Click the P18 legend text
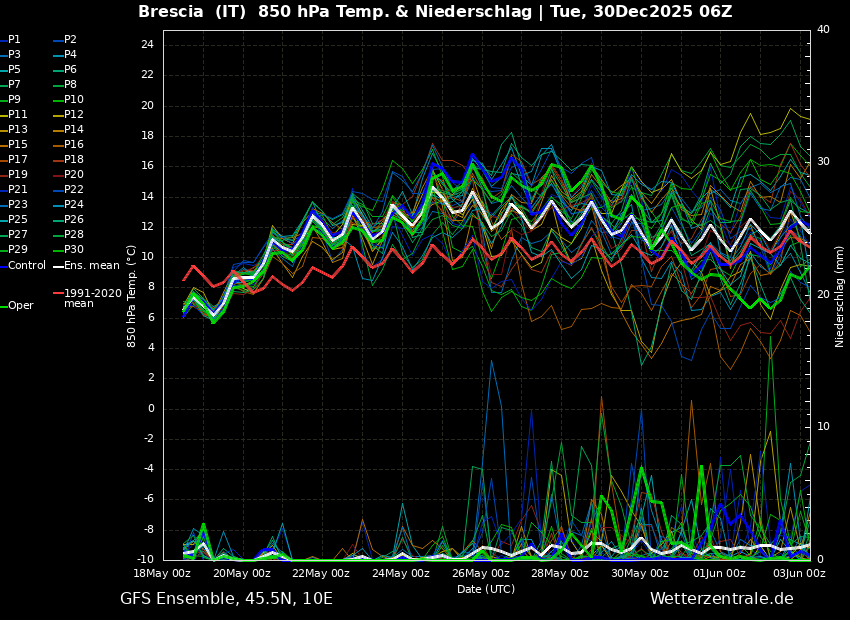The height and width of the screenshot is (620, 850). click(x=74, y=159)
